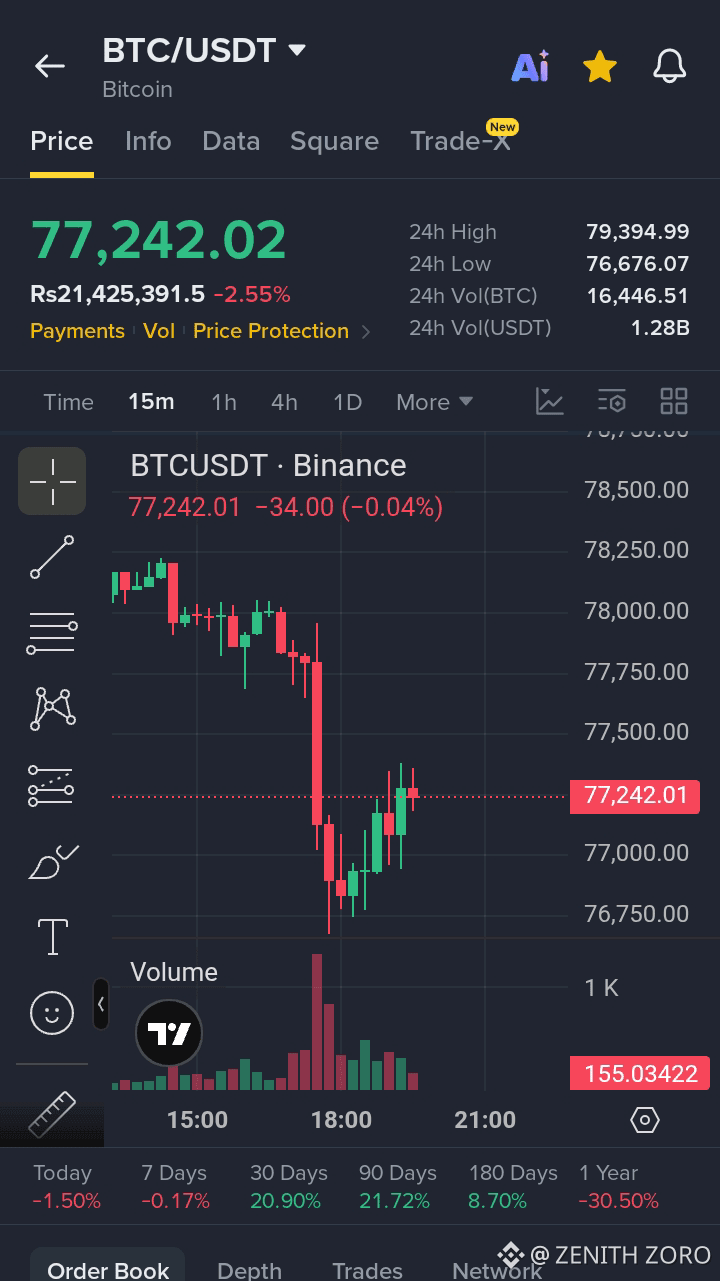Switch to the Info tab
Viewport: 720px width, 1281px height.
[x=148, y=141]
